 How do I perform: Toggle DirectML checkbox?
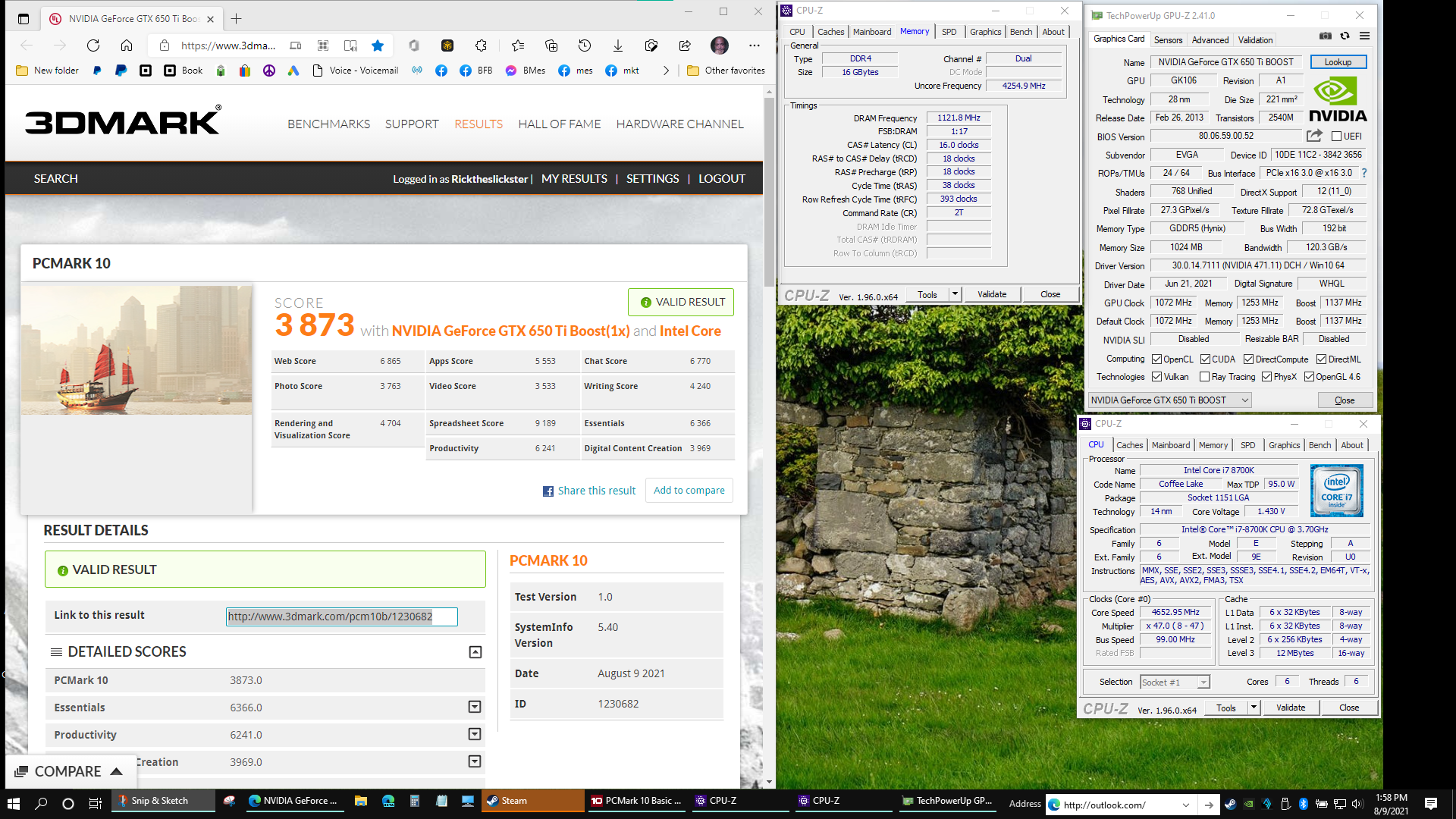coord(1321,359)
